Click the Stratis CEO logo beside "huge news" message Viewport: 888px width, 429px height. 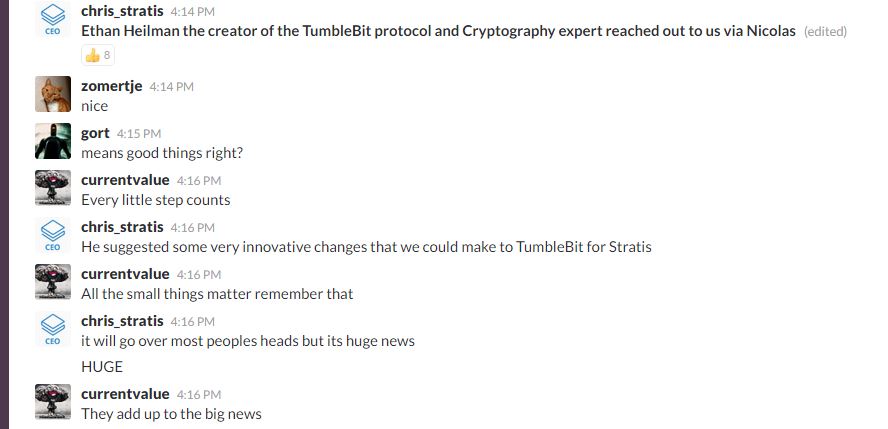coord(53,329)
